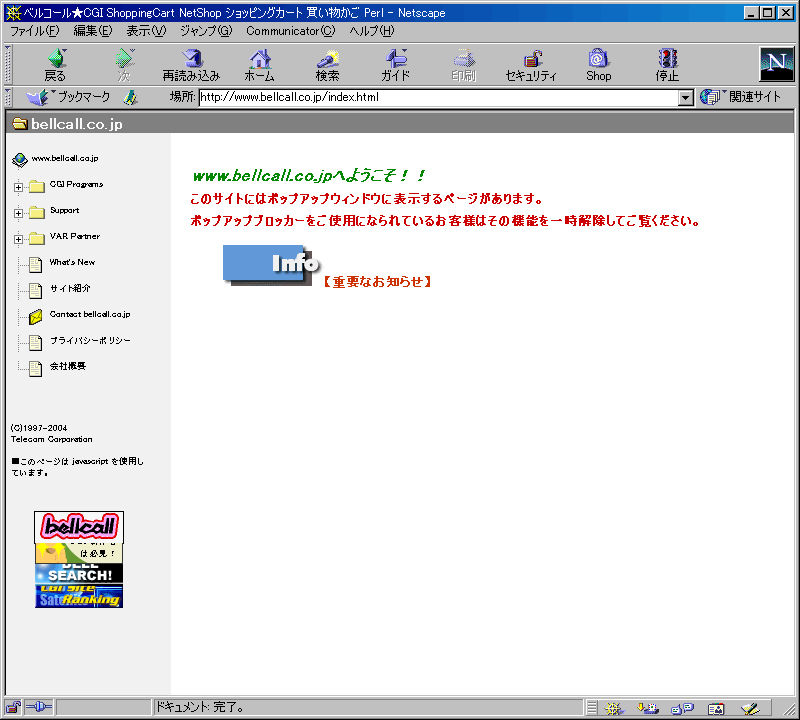The width and height of the screenshot is (800, 720).
Task: Click the Back (戻る) toolbar button
Action: 56,65
